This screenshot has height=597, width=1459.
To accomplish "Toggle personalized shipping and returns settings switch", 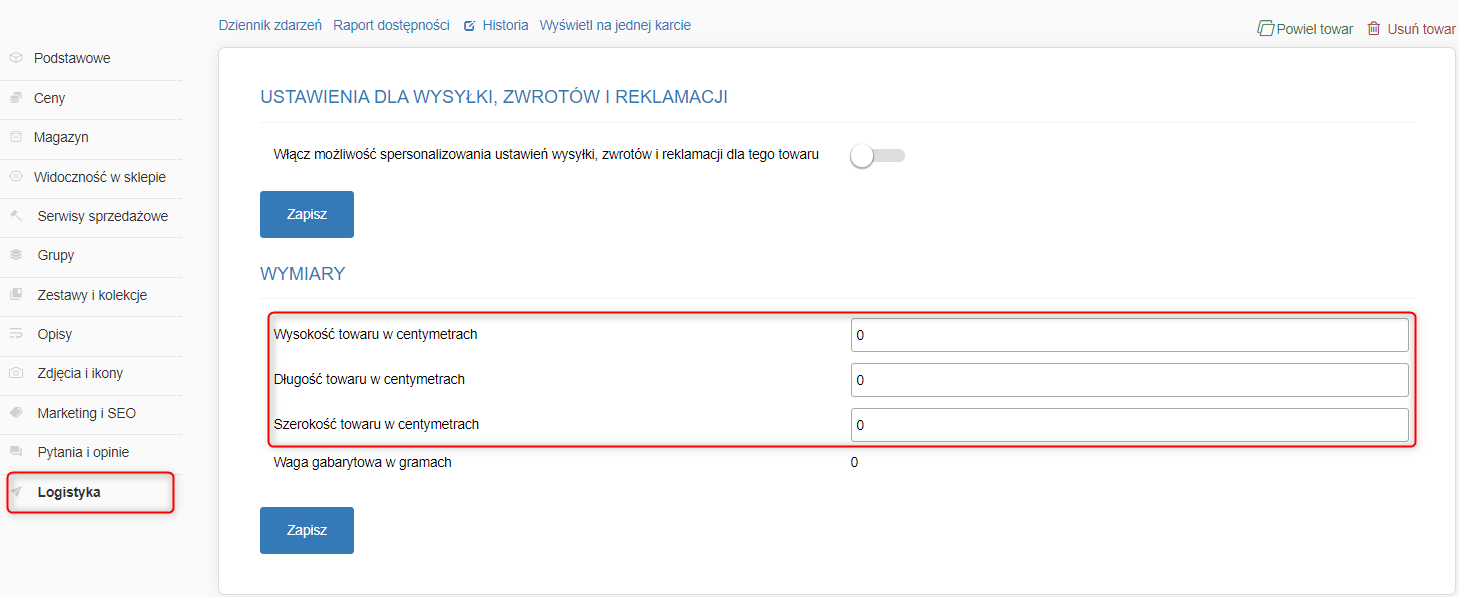I will 877,155.
